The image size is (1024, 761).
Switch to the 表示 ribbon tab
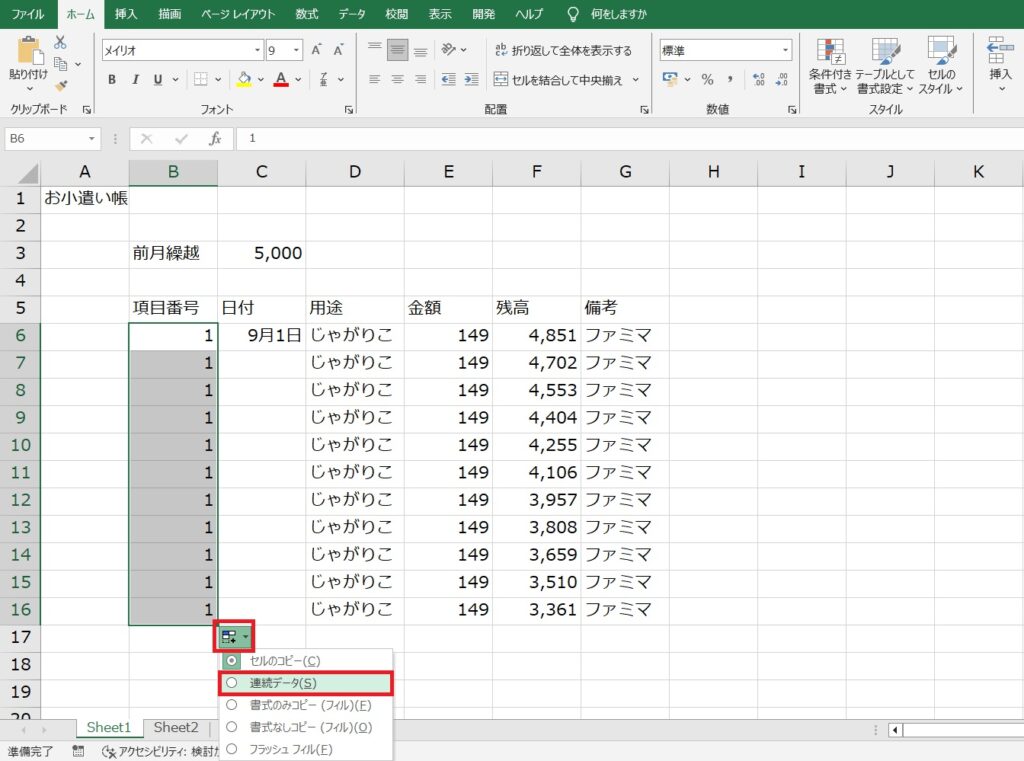[440, 14]
